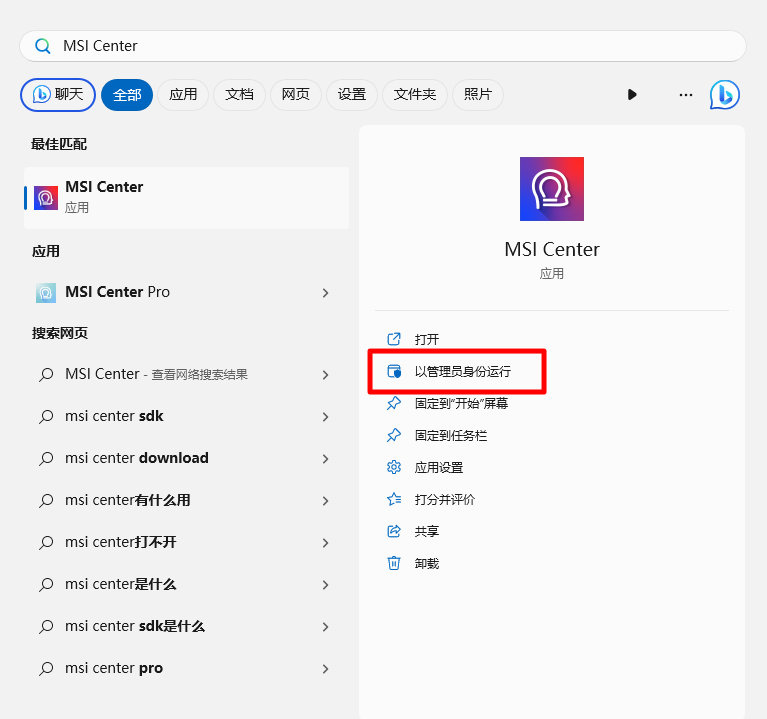Viewport: 767px width, 719px height.
Task: Click the gear icon for 应用设置
Action: click(394, 468)
